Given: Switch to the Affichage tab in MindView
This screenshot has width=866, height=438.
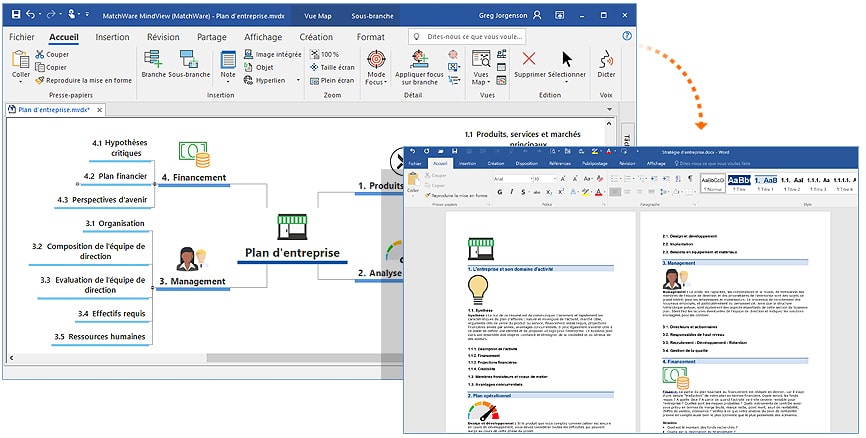Looking at the screenshot, I should [x=263, y=37].
